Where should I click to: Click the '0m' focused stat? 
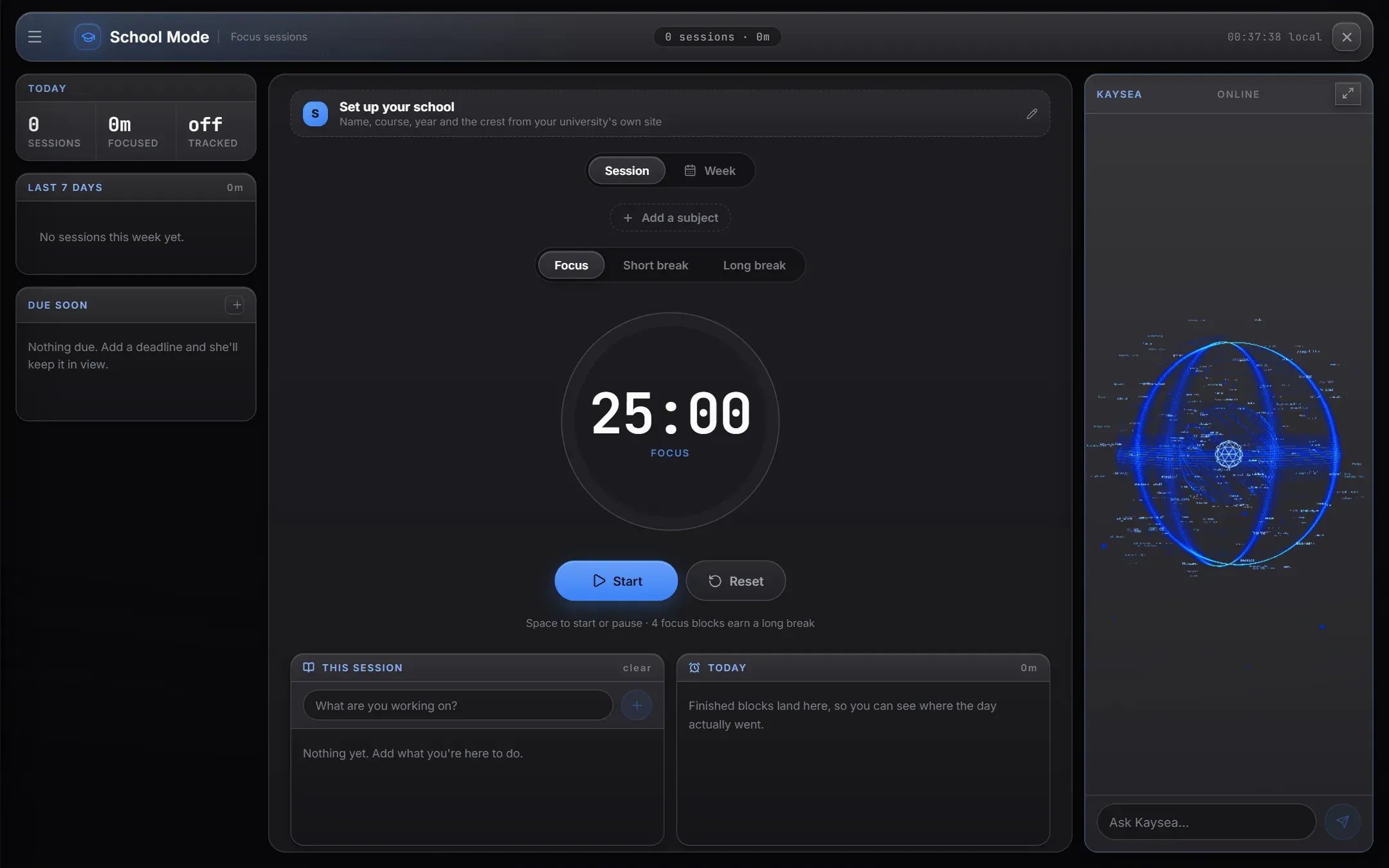point(120,123)
